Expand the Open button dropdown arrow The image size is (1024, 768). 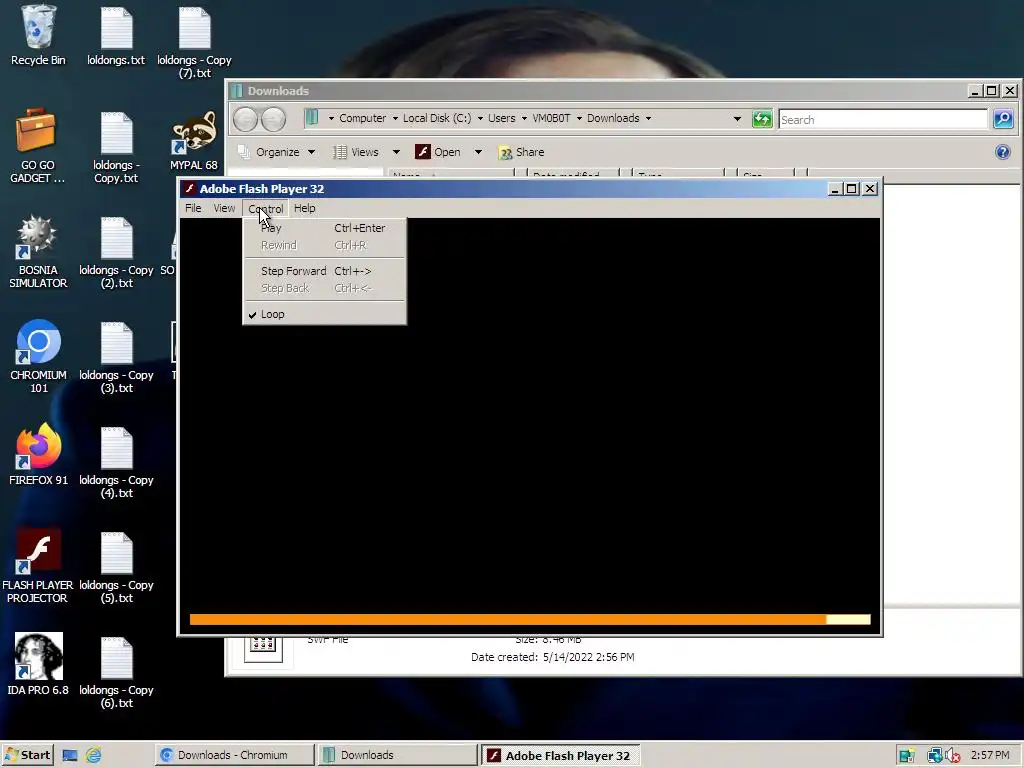[x=478, y=152]
